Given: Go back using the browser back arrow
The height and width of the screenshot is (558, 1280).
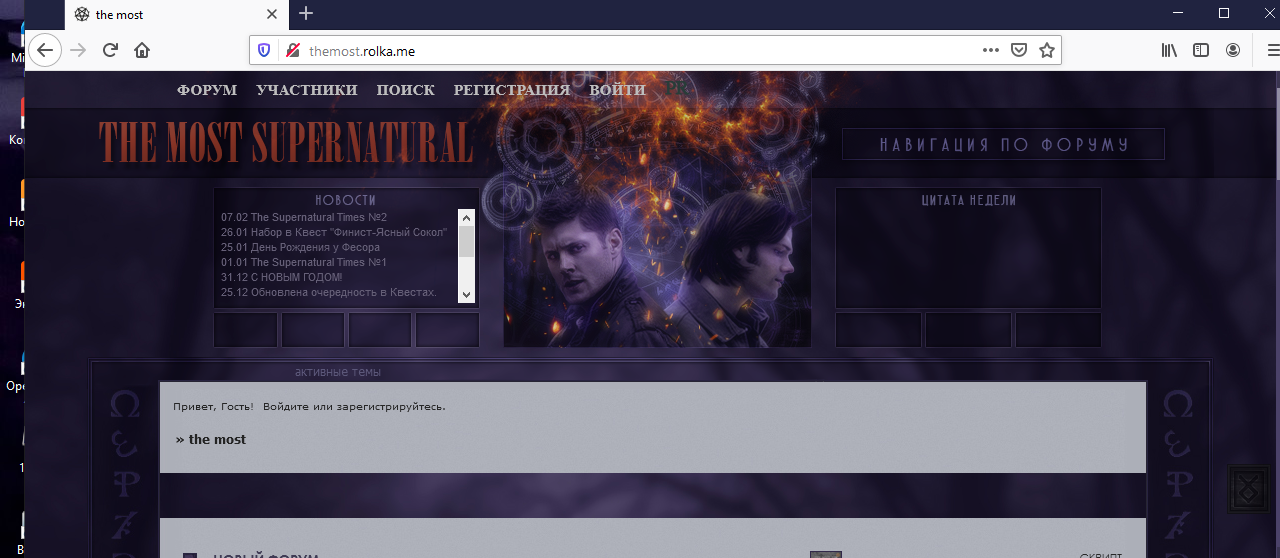Looking at the screenshot, I should pyautogui.click(x=44, y=50).
